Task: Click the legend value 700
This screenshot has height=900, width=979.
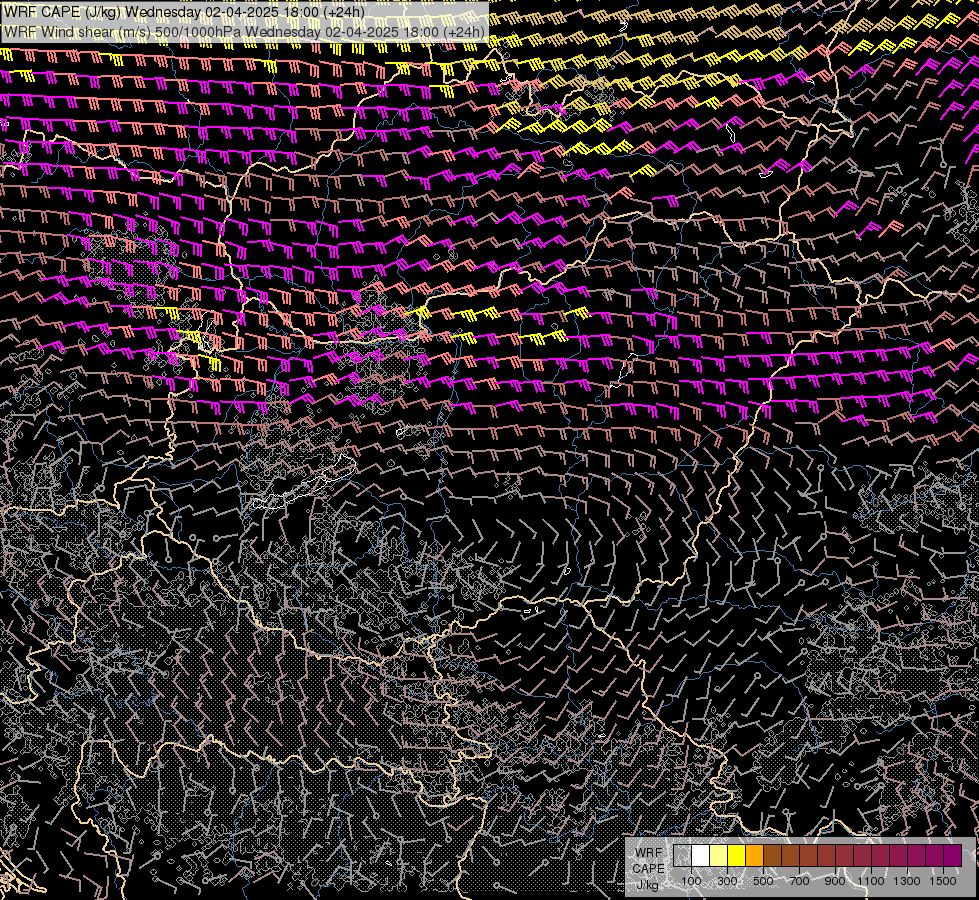Action: pyautogui.click(x=799, y=881)
